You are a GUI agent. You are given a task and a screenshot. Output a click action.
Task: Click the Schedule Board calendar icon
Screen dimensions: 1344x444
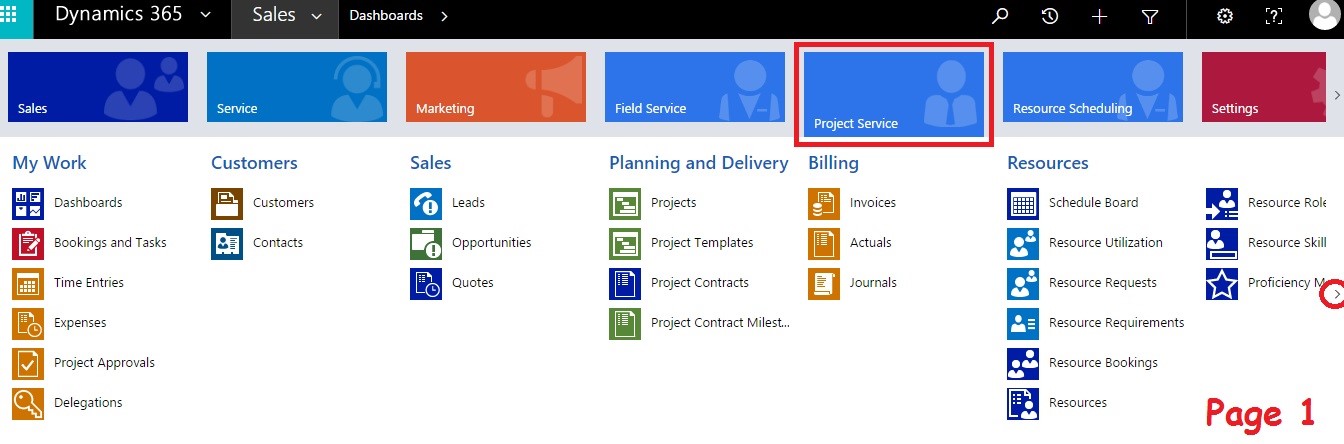click(x=1023, y=203)
